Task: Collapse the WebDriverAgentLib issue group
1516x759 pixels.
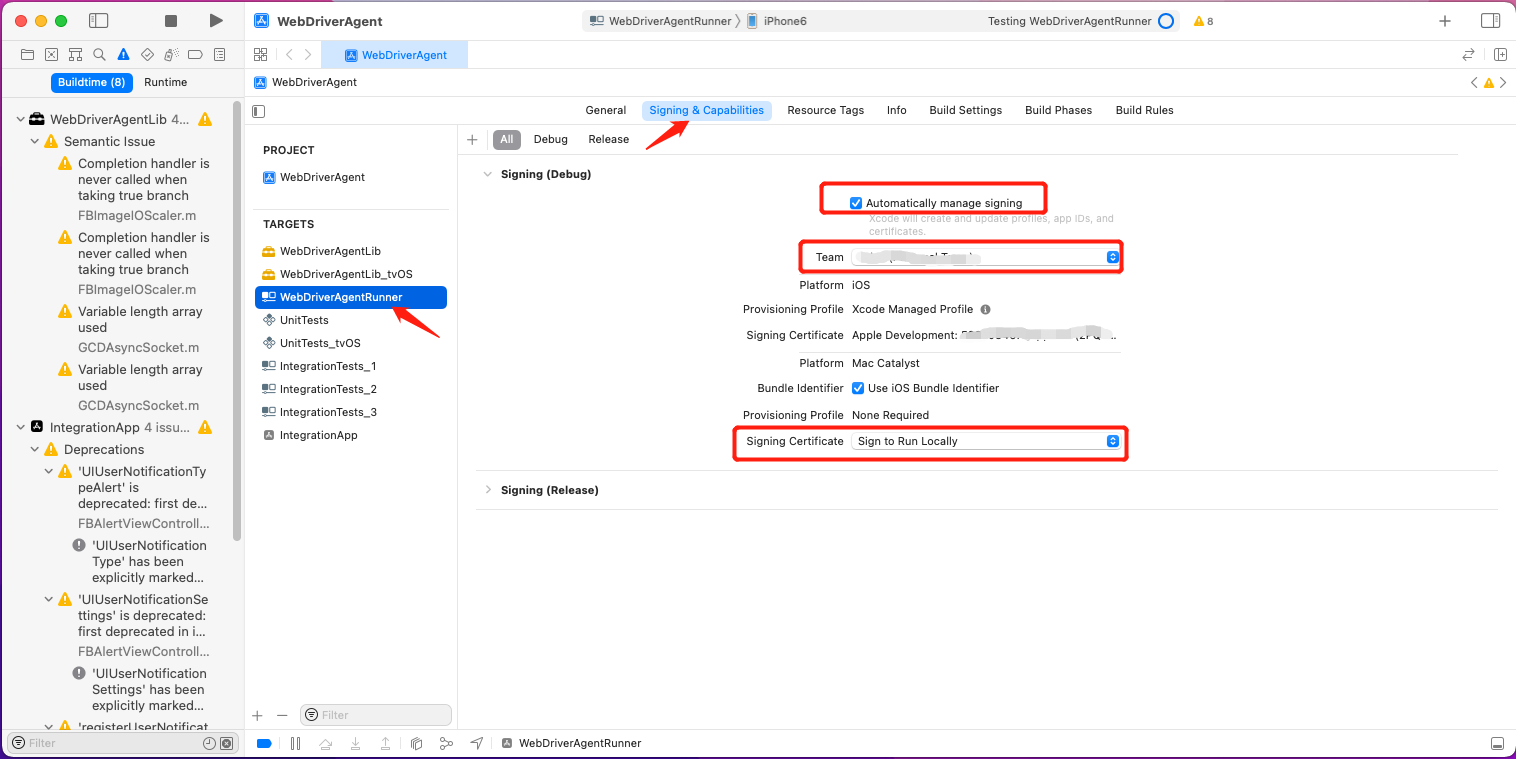Action: [x=20, y=119]
